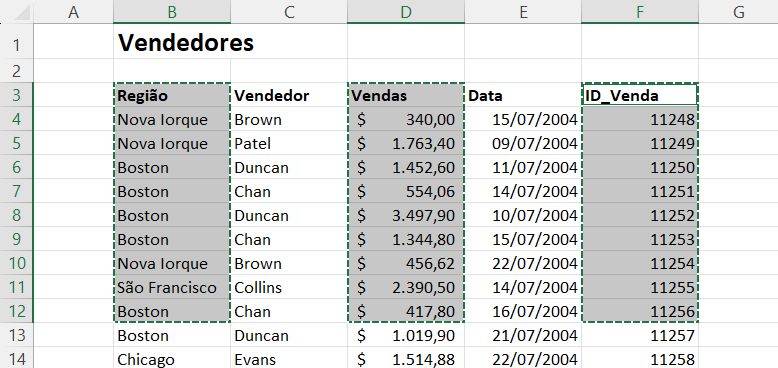Select the São Francisco cell
778x368 pixels.
point(172,288)
